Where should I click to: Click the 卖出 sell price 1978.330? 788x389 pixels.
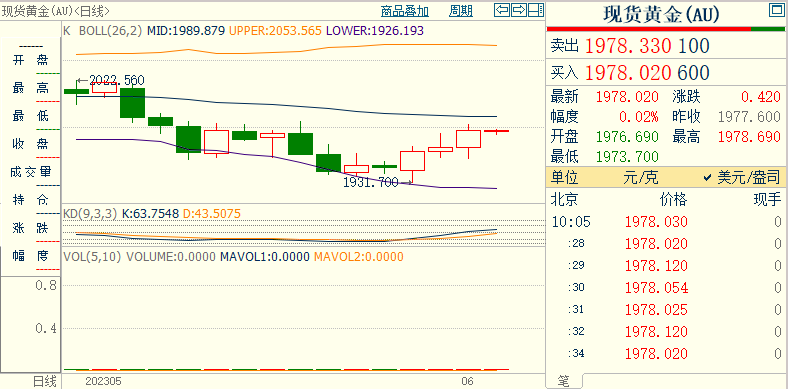pos(628,46)
